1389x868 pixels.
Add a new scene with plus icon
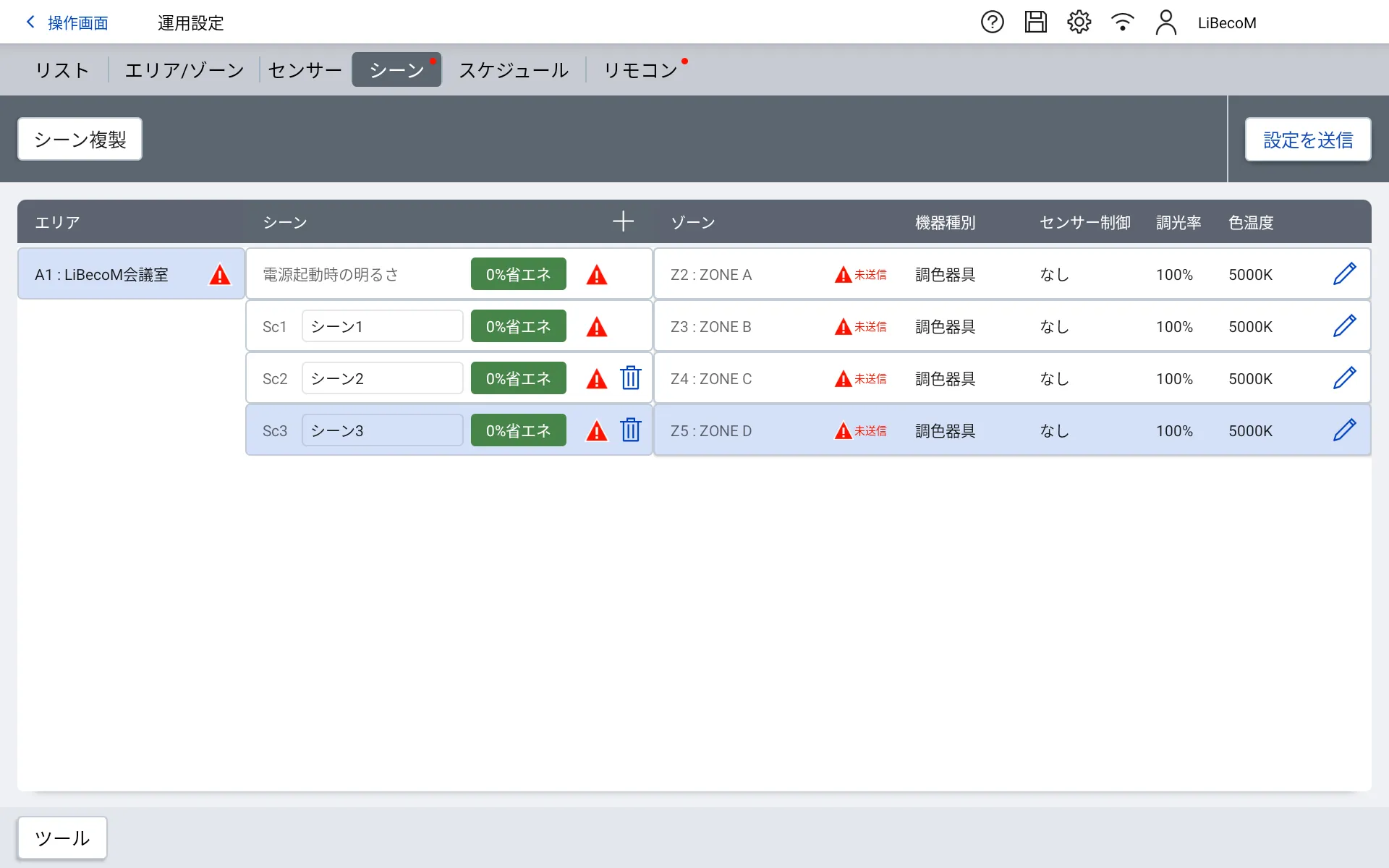pyautogui.click(x=623, y=222)
